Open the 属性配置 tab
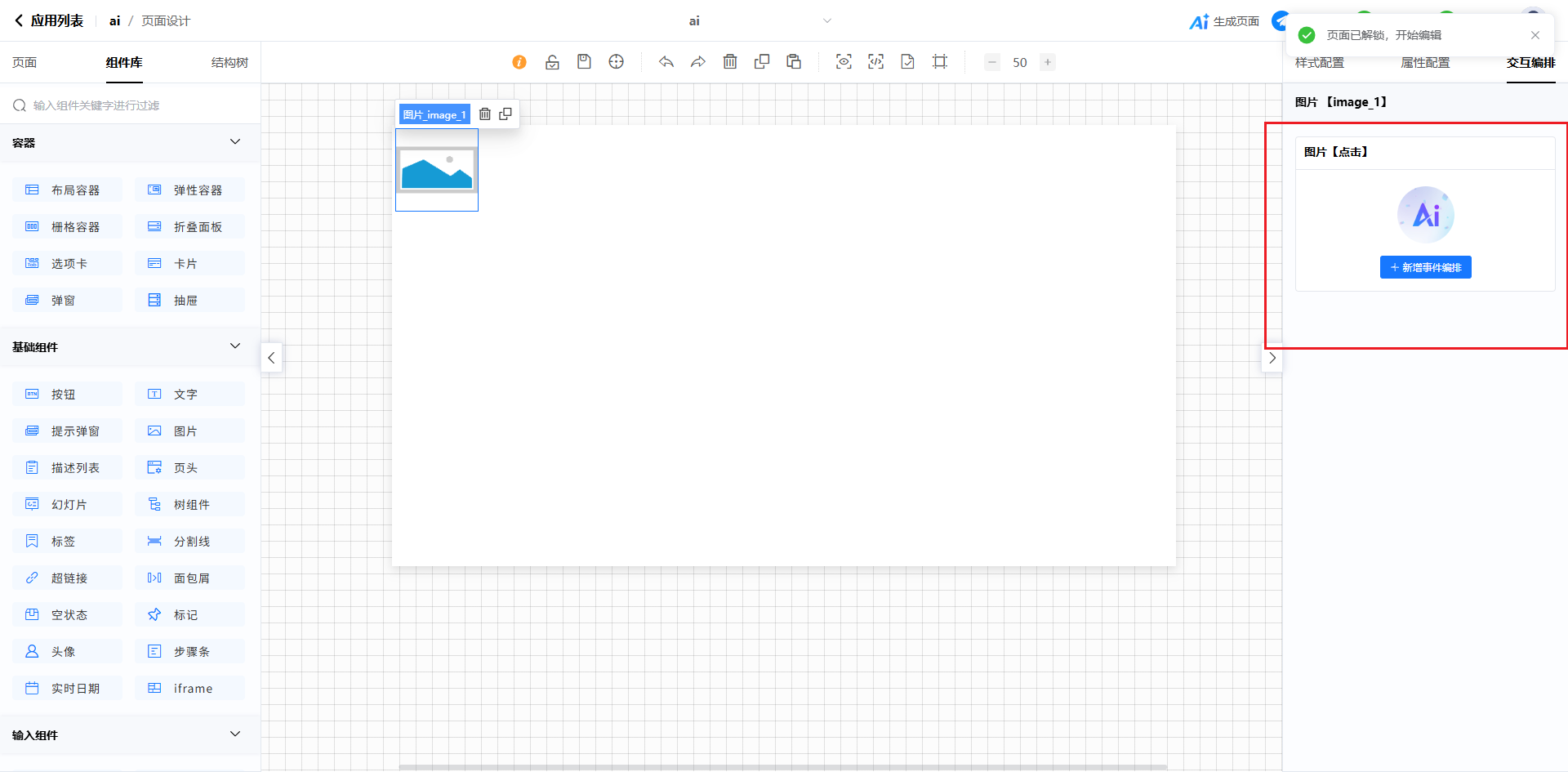This screenshot has width=1568, height=772. [1425, 63]
